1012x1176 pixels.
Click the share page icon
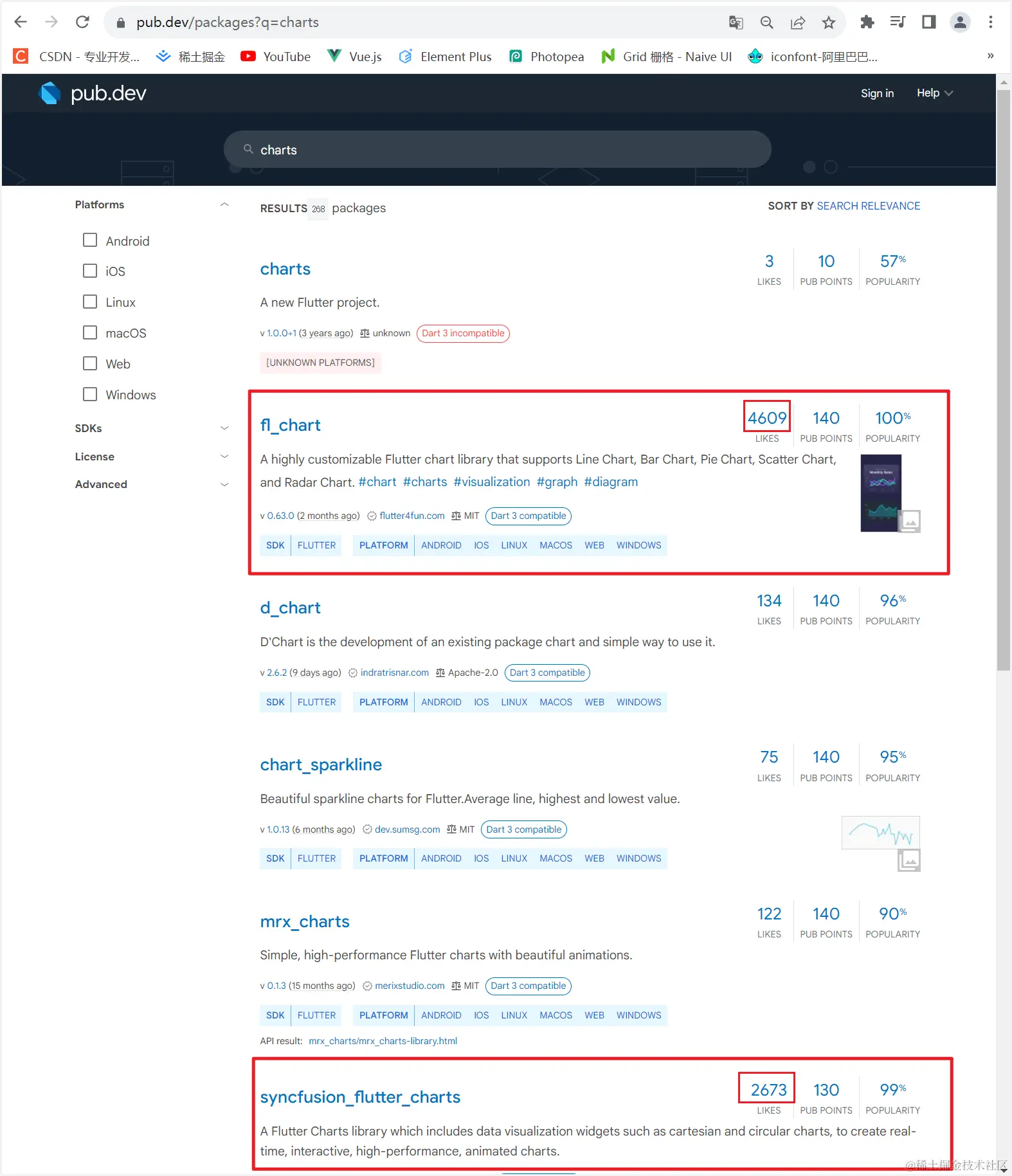pyautogui.click(x=797, y=23)
